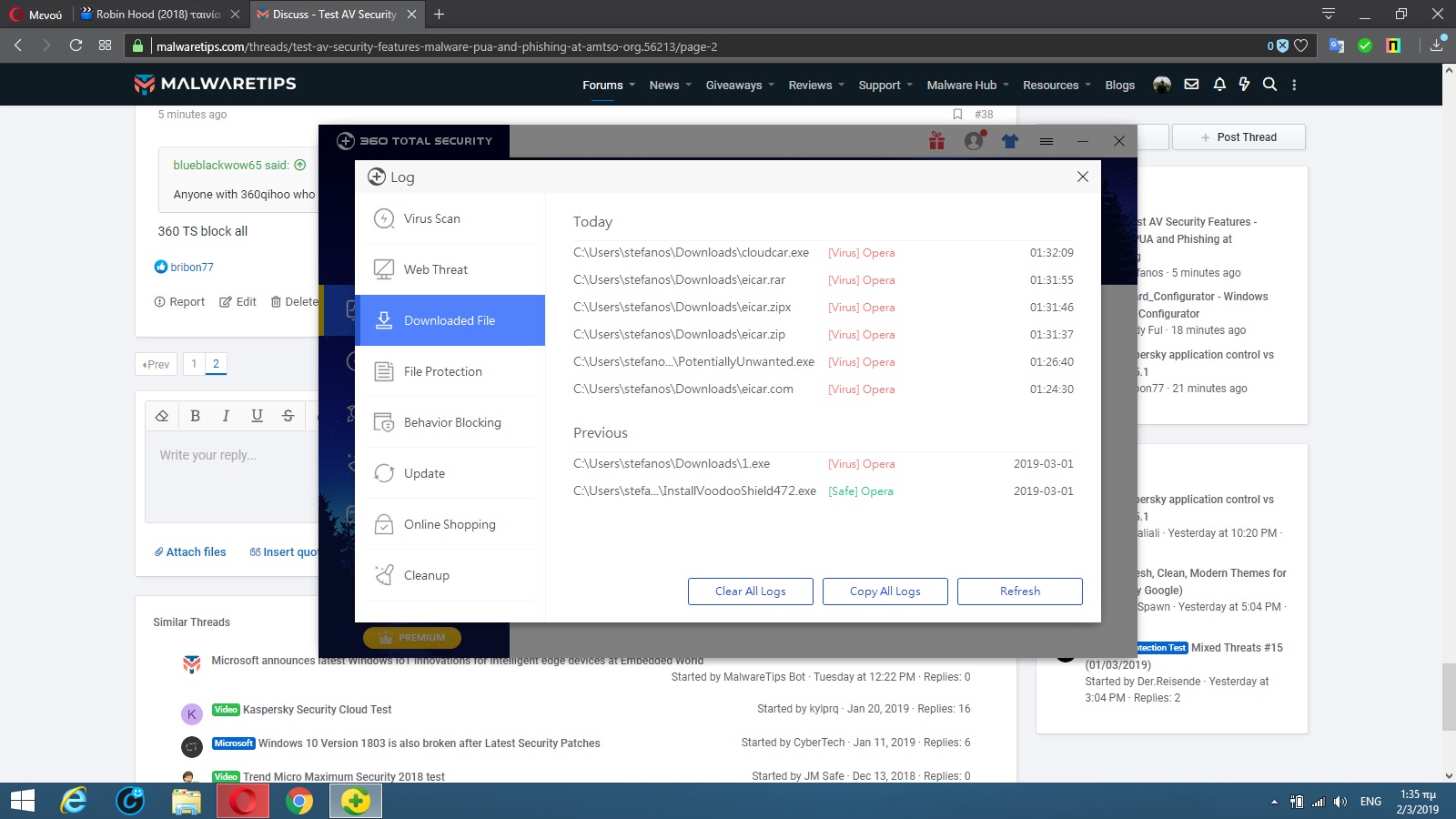Bookmark the page with the heart icon
This screenshot has width=1456, height=819.
coord(1301,45)
